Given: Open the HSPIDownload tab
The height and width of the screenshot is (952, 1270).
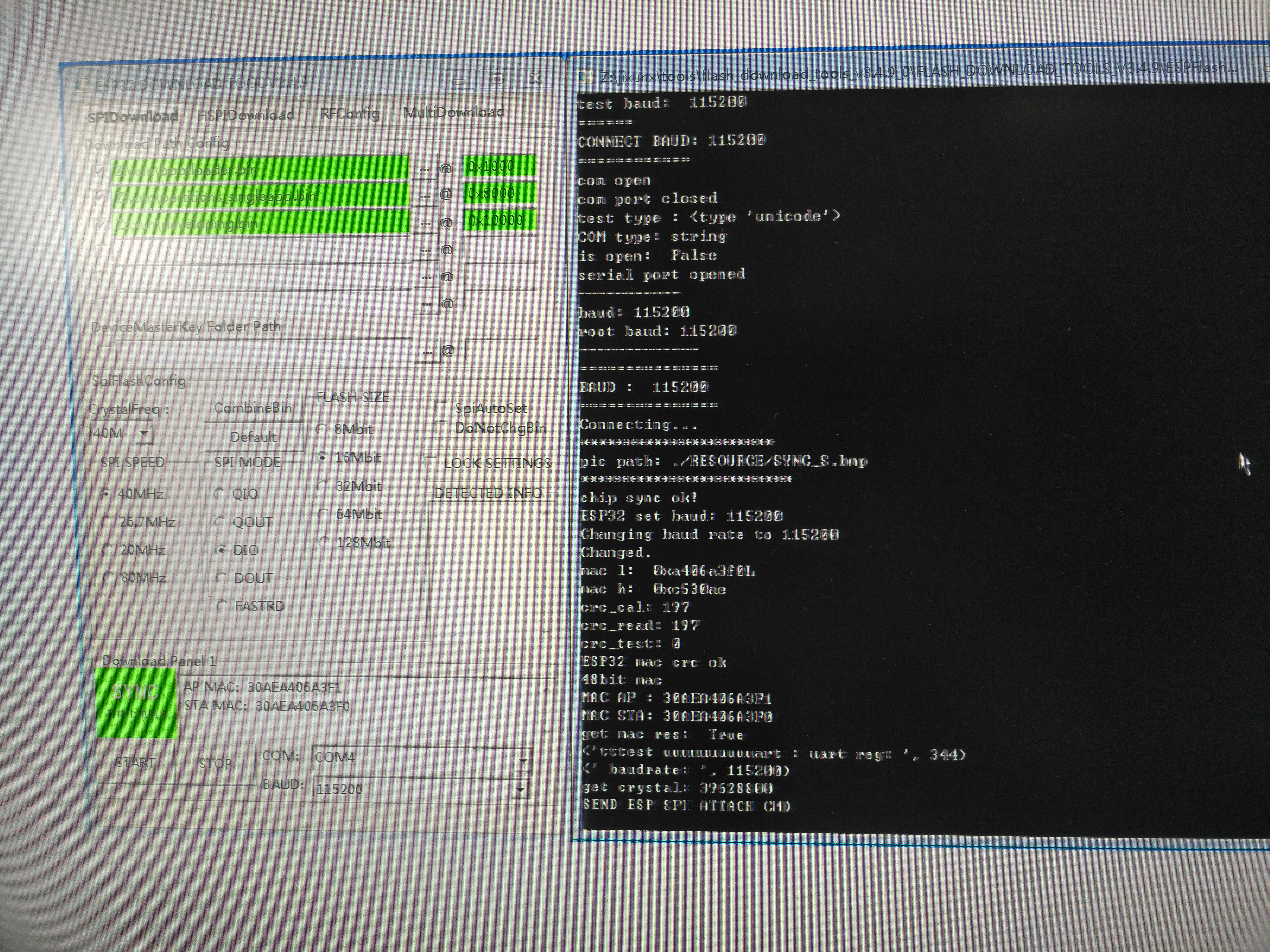Looking at the screenshot, I should tap(246, 115).
